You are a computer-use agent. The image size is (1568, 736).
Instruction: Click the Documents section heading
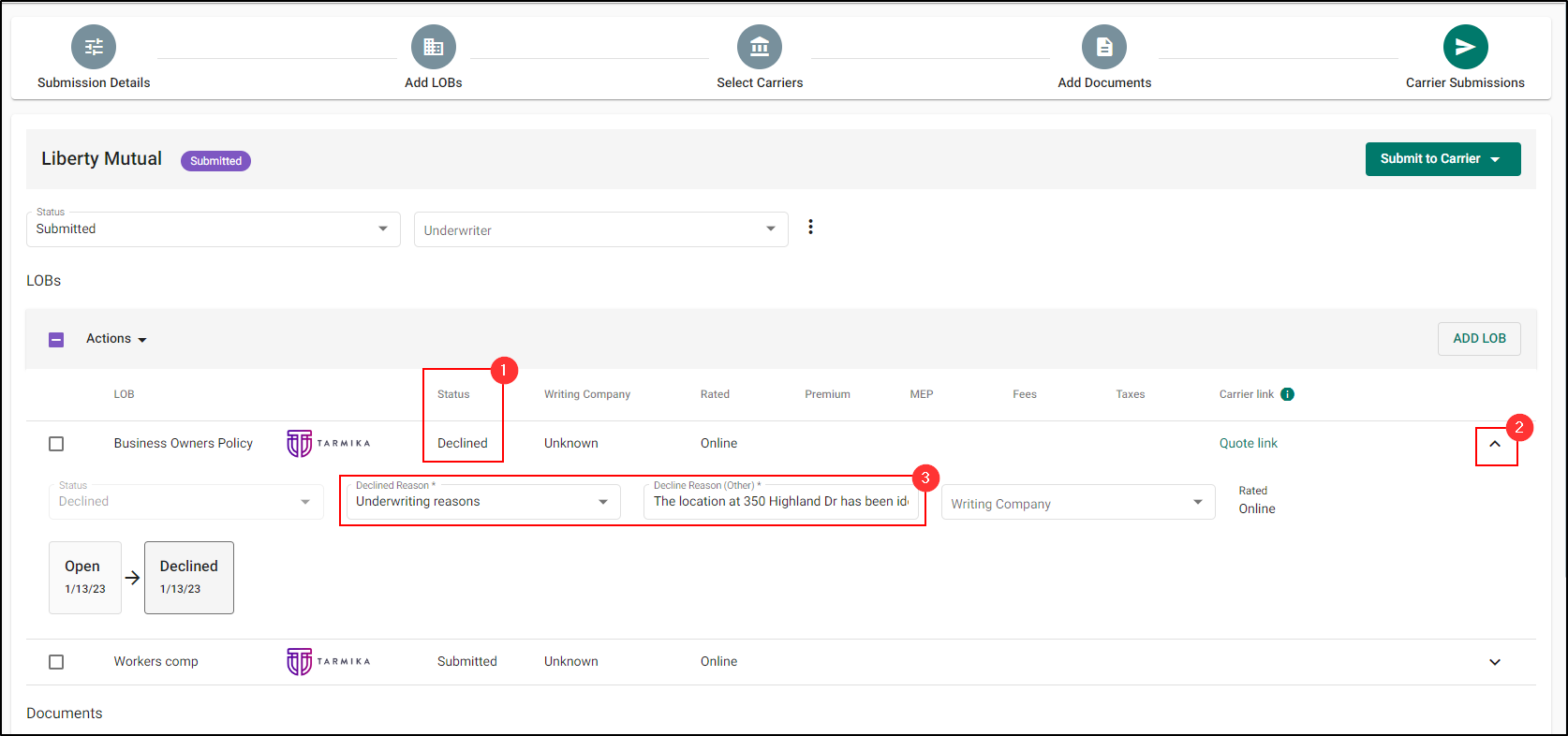65,714
